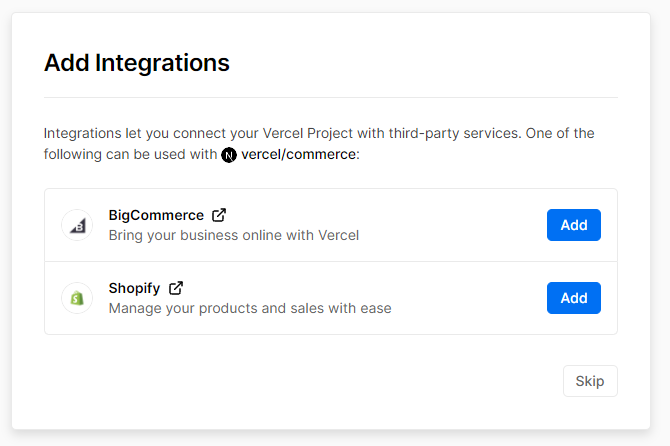Add the Shopify integration
The image size is (670, 446).
click(573, 298)
